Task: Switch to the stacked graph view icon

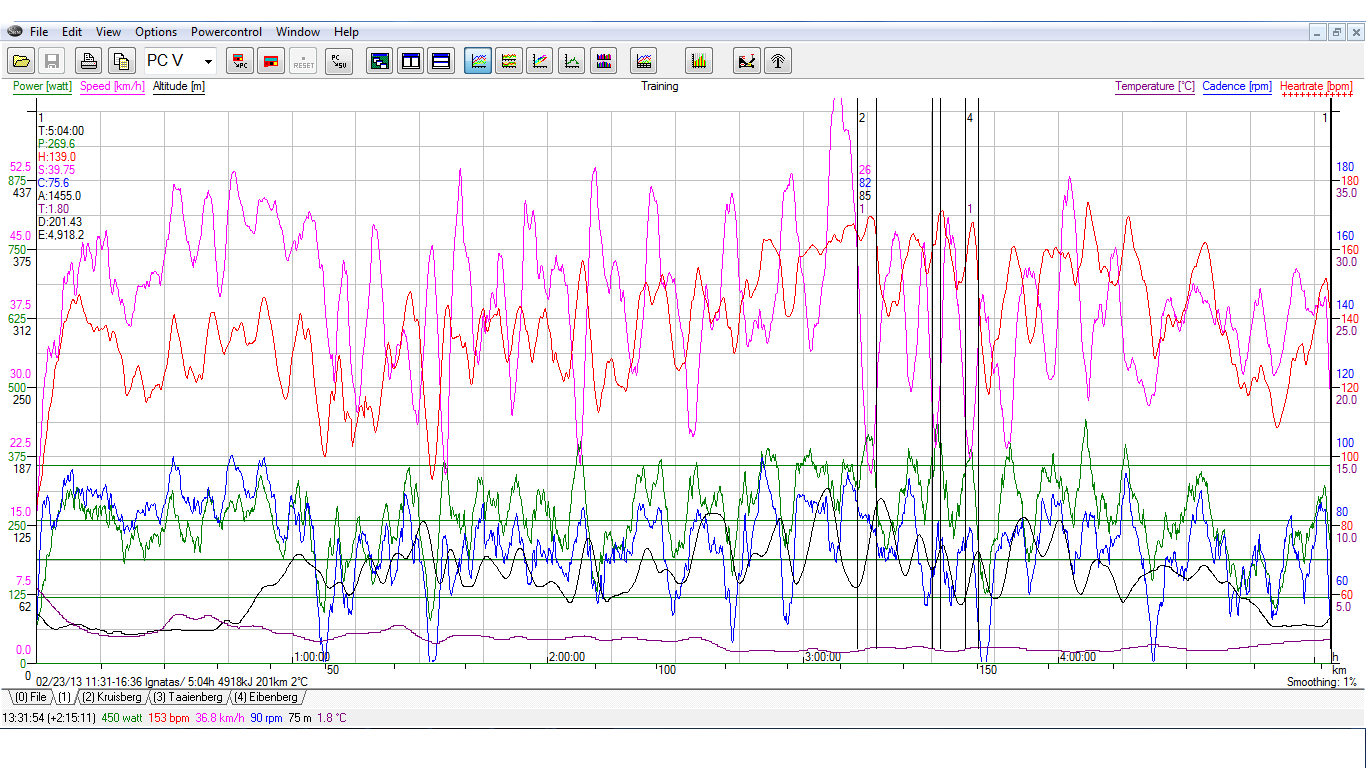Action: [x=509, y=61]
